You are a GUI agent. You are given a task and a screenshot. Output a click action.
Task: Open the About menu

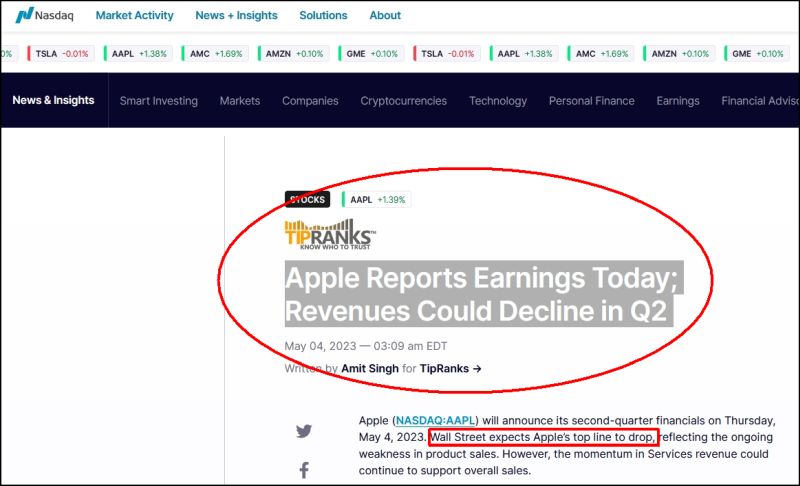click(385, 16)
